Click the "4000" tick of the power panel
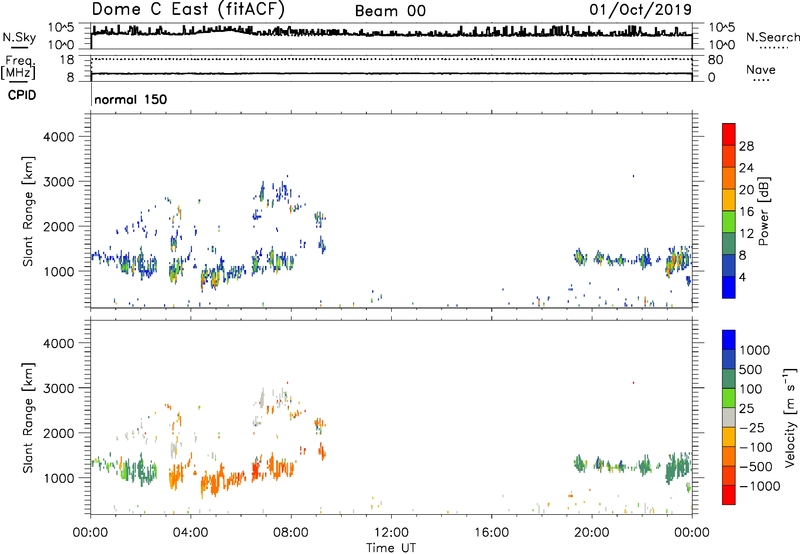800x554 pixels. (x=59, y=137)
